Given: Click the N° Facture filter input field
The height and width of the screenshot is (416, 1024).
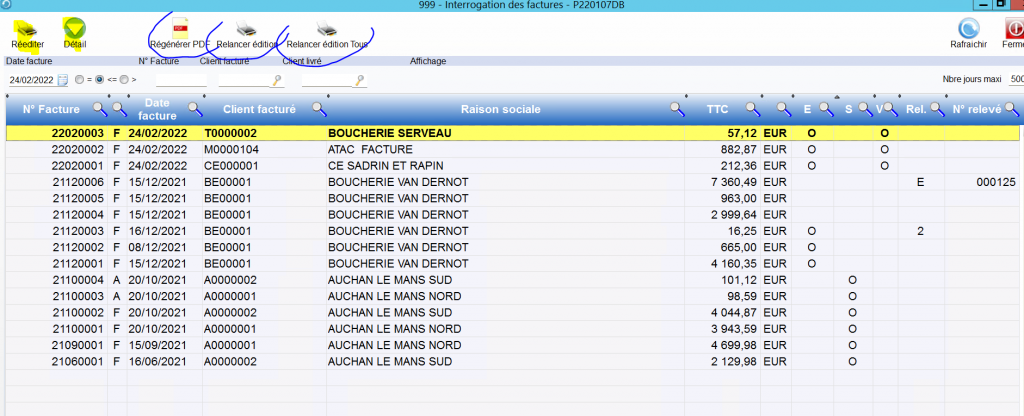Looking at the screenshot, I should 180,79.
